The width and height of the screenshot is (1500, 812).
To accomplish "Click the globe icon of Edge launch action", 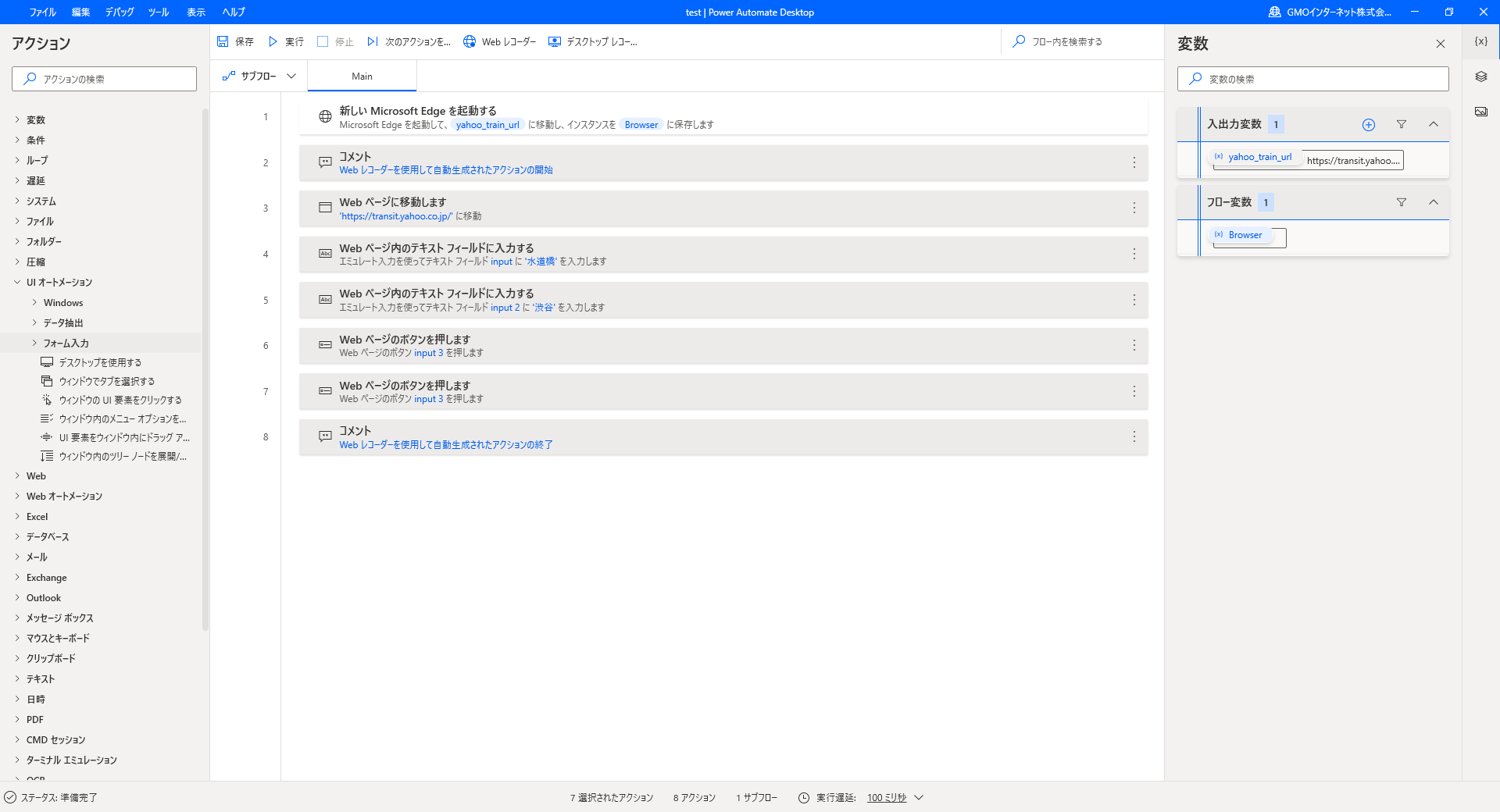I will coord(325,116).
